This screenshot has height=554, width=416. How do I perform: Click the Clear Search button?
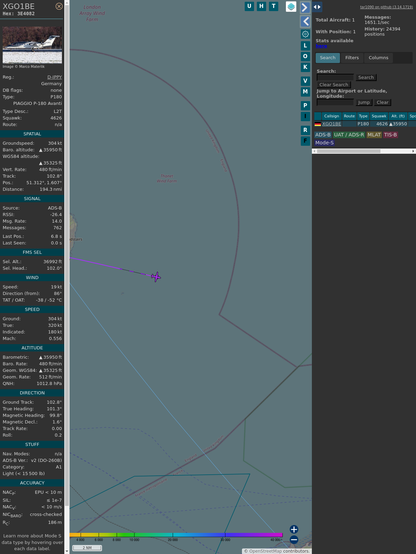334,85
